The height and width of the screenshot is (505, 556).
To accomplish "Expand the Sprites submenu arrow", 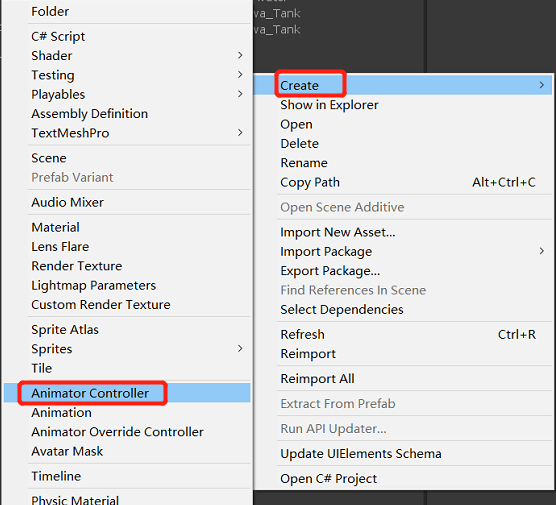I will [x=240, y=349].
